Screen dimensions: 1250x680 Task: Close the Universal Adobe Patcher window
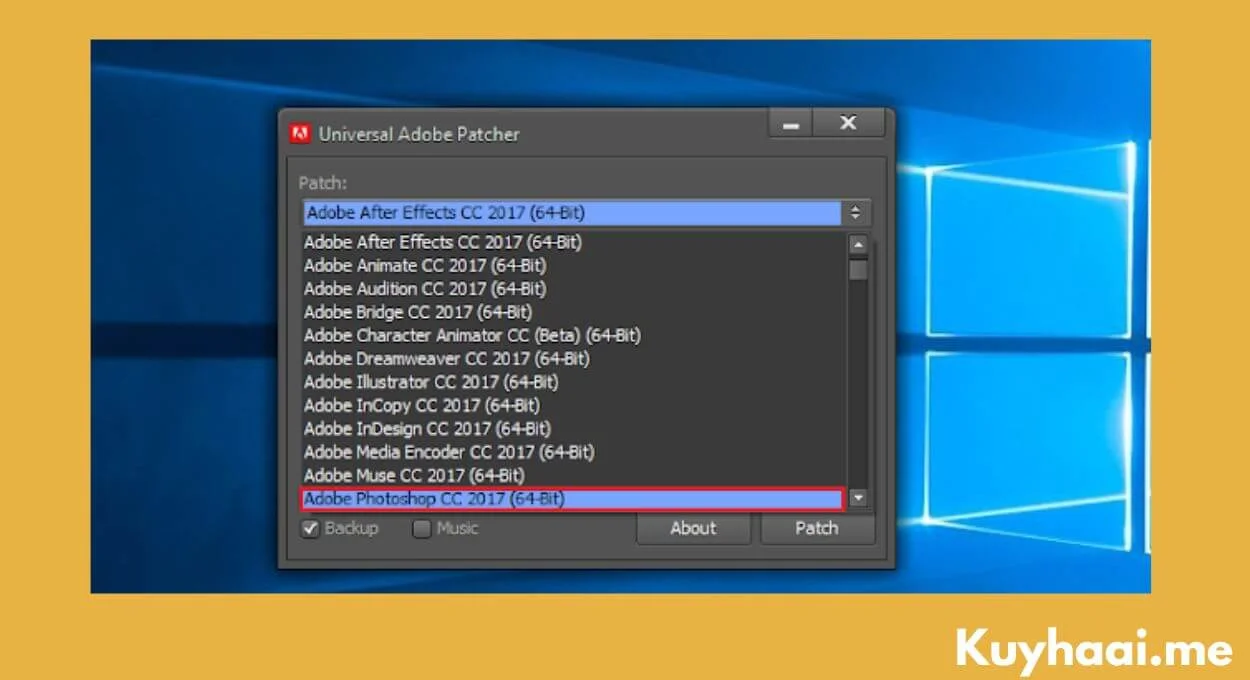click(x=849, y=123)
